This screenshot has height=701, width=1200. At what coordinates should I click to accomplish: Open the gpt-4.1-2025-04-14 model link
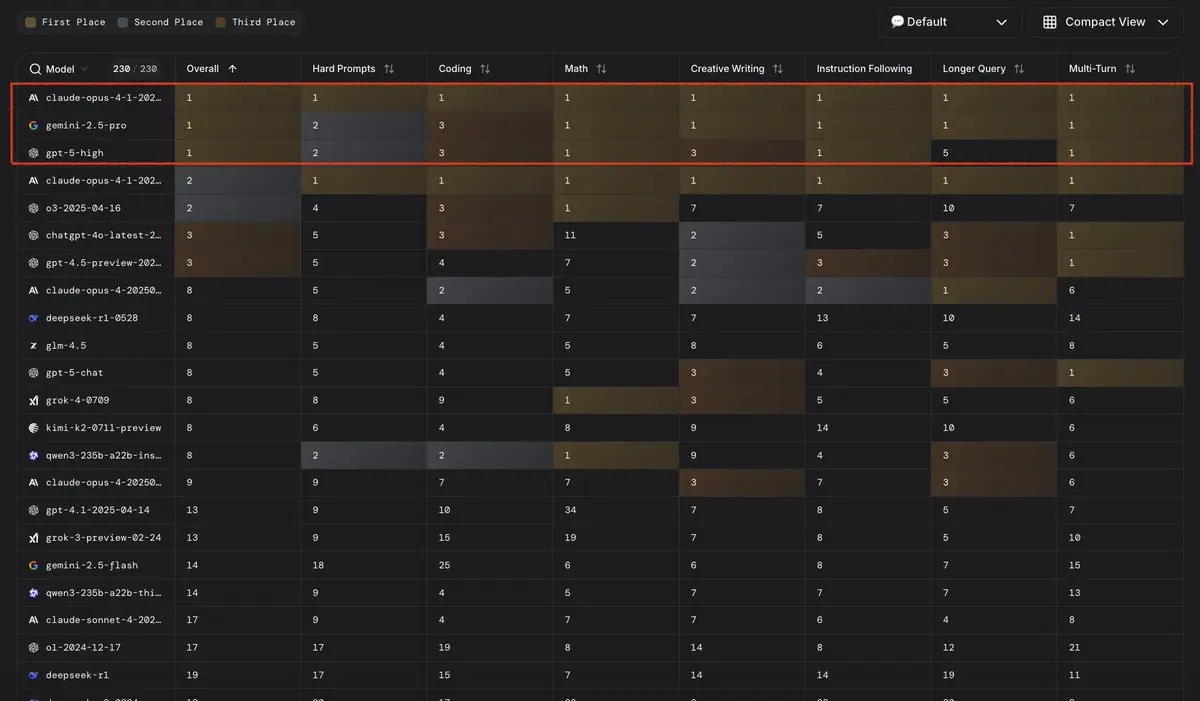[x=98, y=510]
